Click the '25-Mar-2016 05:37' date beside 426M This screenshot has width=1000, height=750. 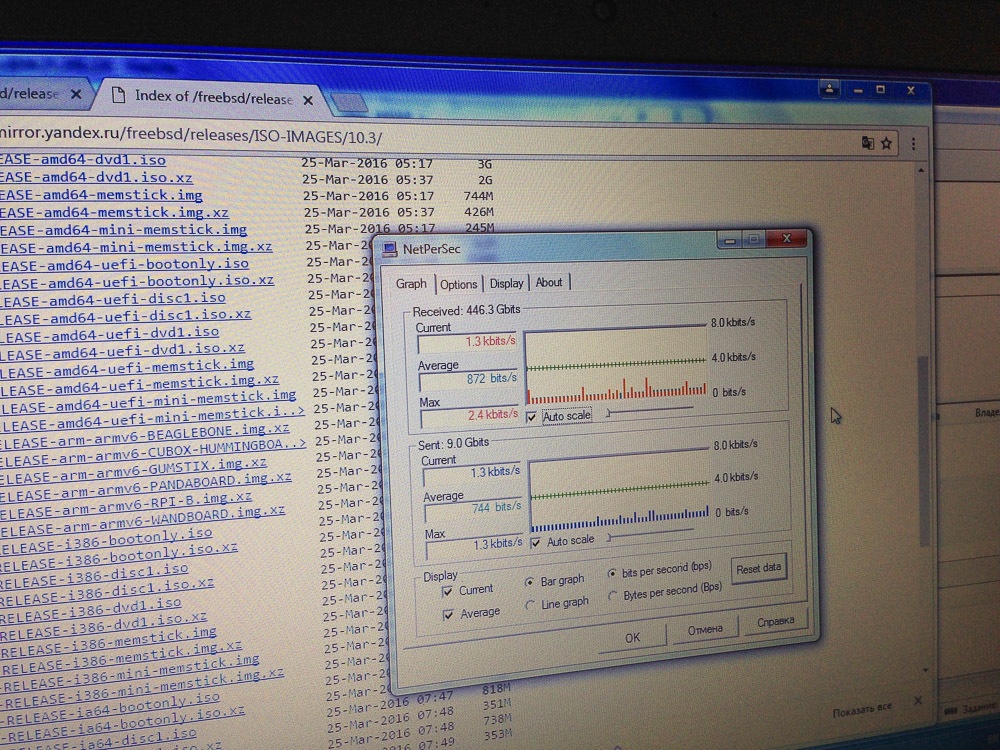coord(369,212)
